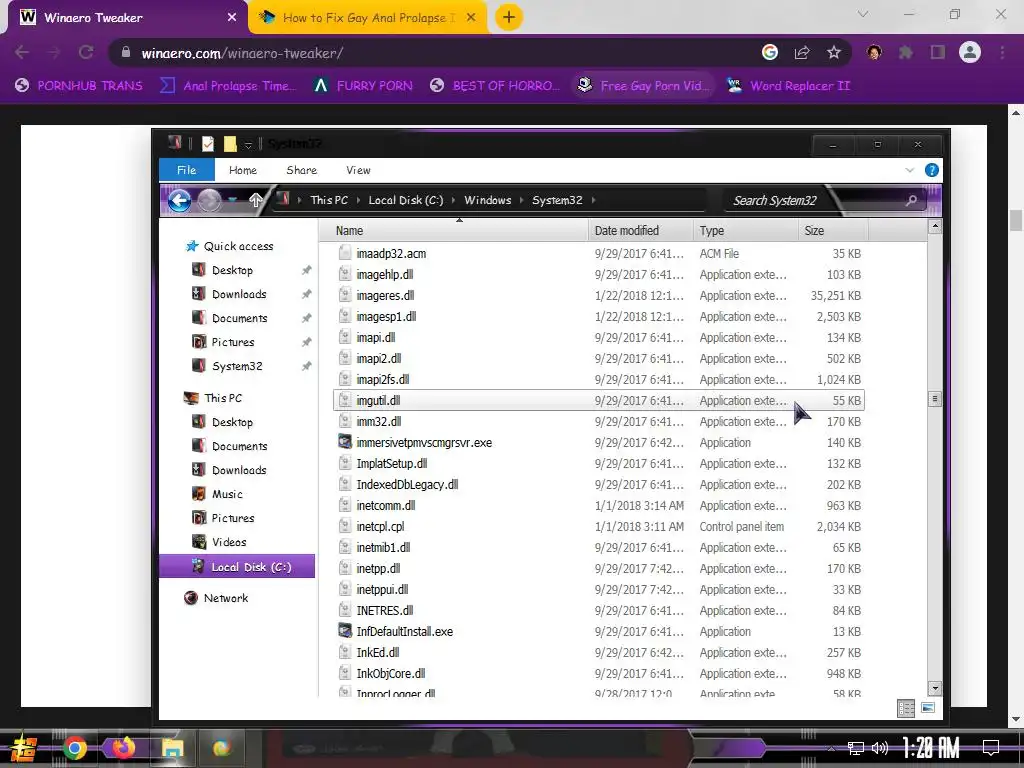This screenshot has height=768, width=1024.
Task: Click the Chrome address bar URL
Action: point(242,53)
